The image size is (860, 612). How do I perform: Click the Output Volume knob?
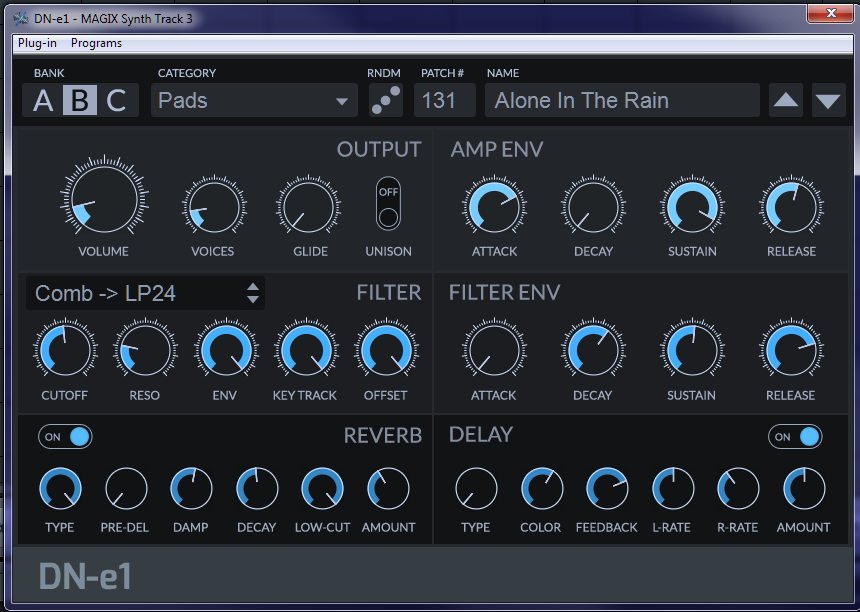point(104,199)
